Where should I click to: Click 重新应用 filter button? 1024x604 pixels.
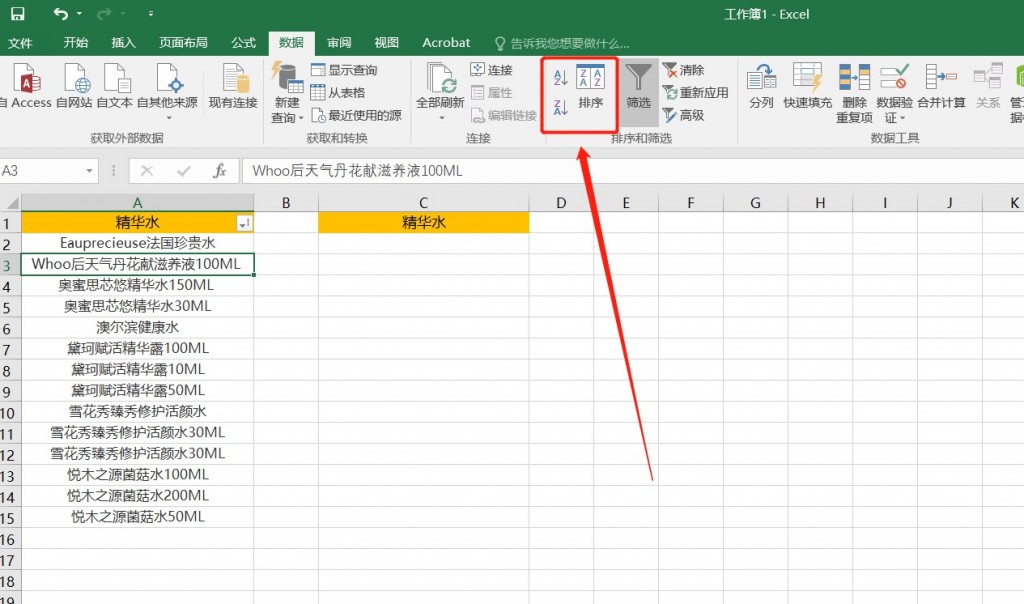click(x=695, y=93)
